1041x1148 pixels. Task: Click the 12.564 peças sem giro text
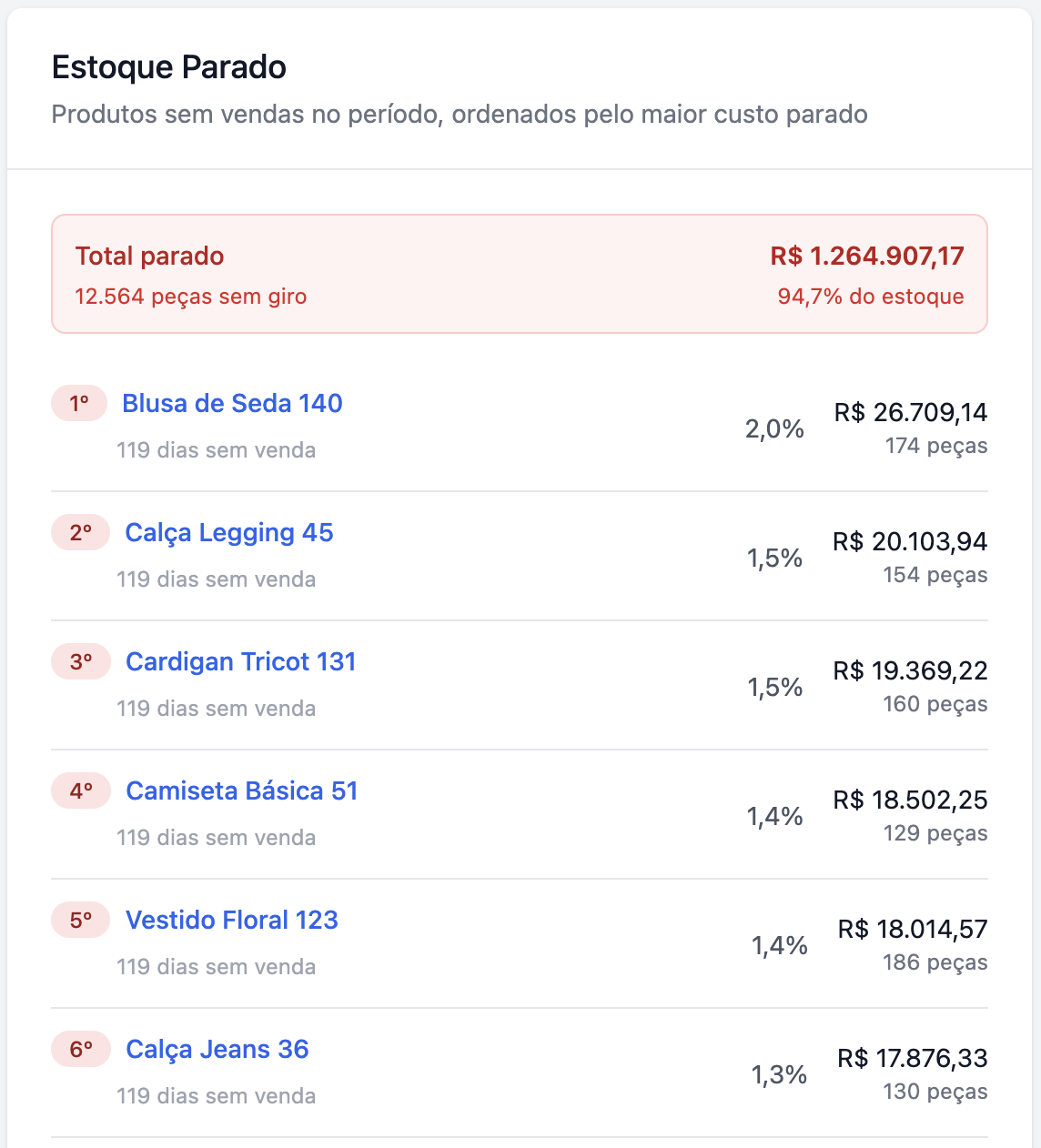click(191, 297)
